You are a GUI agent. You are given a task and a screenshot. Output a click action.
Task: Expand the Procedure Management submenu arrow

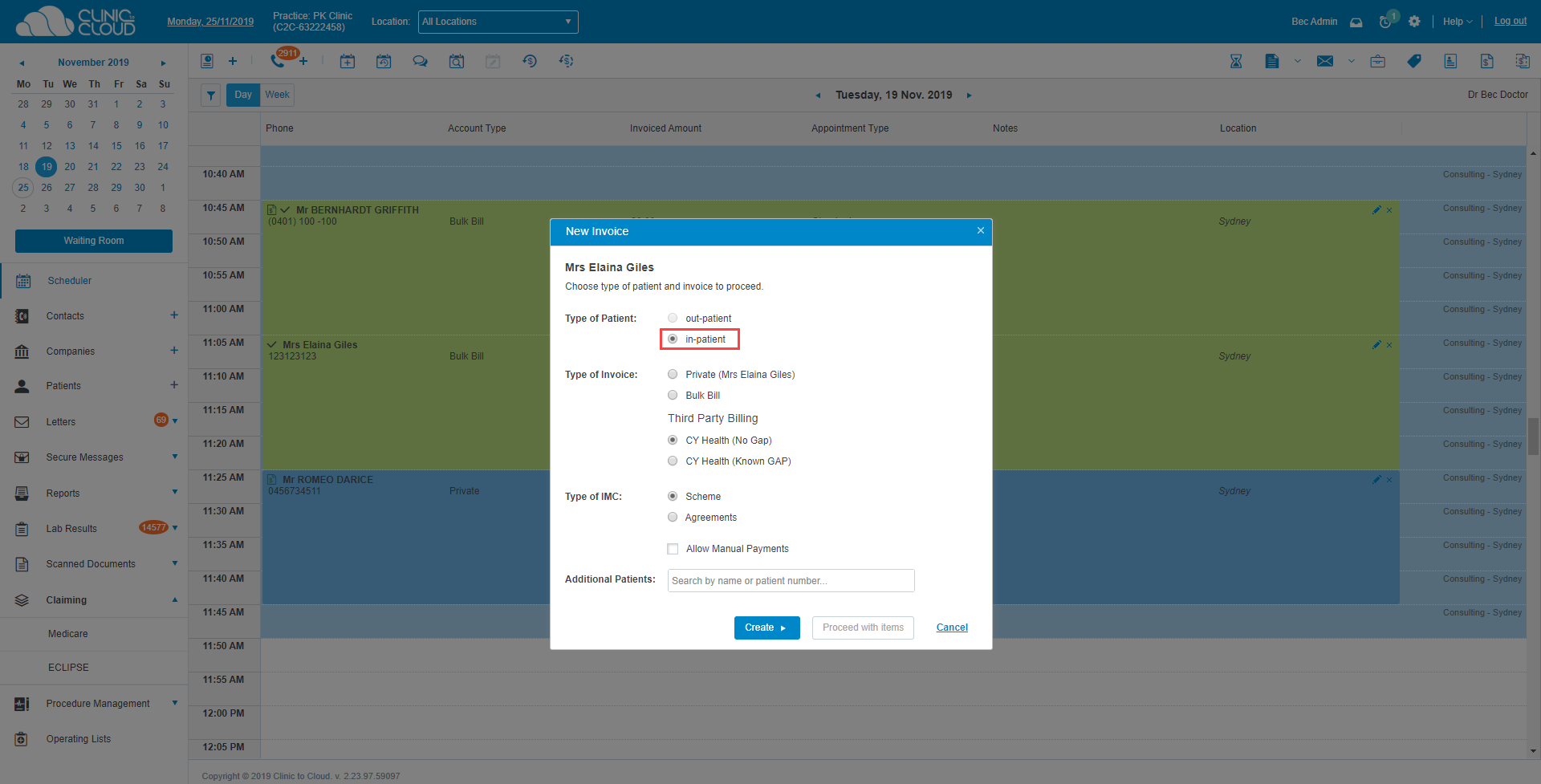[175, 703]
